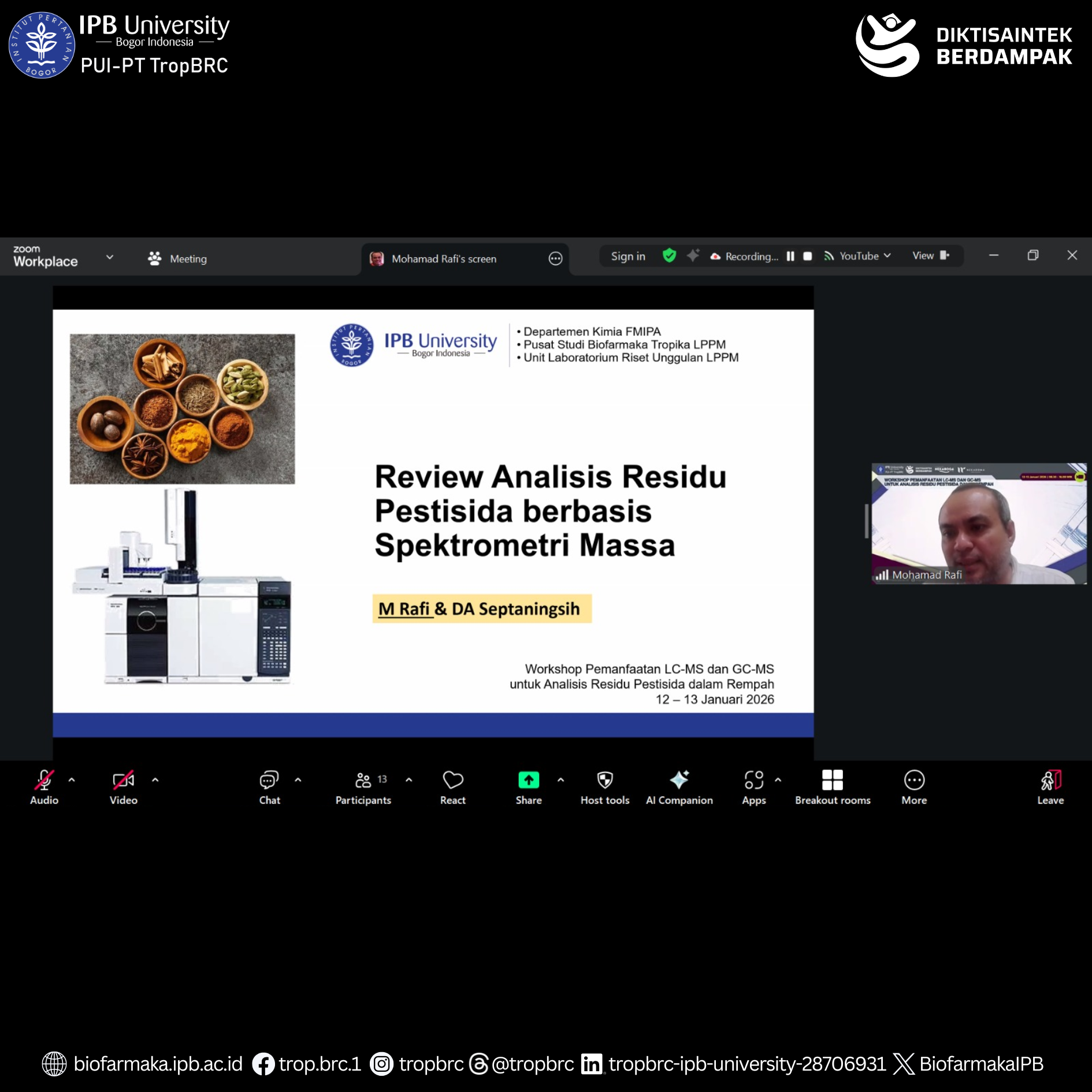Open the Participants list
Image resolution: width=1092 pixels, height=1092 pixels.
click(x=363, y=787)
